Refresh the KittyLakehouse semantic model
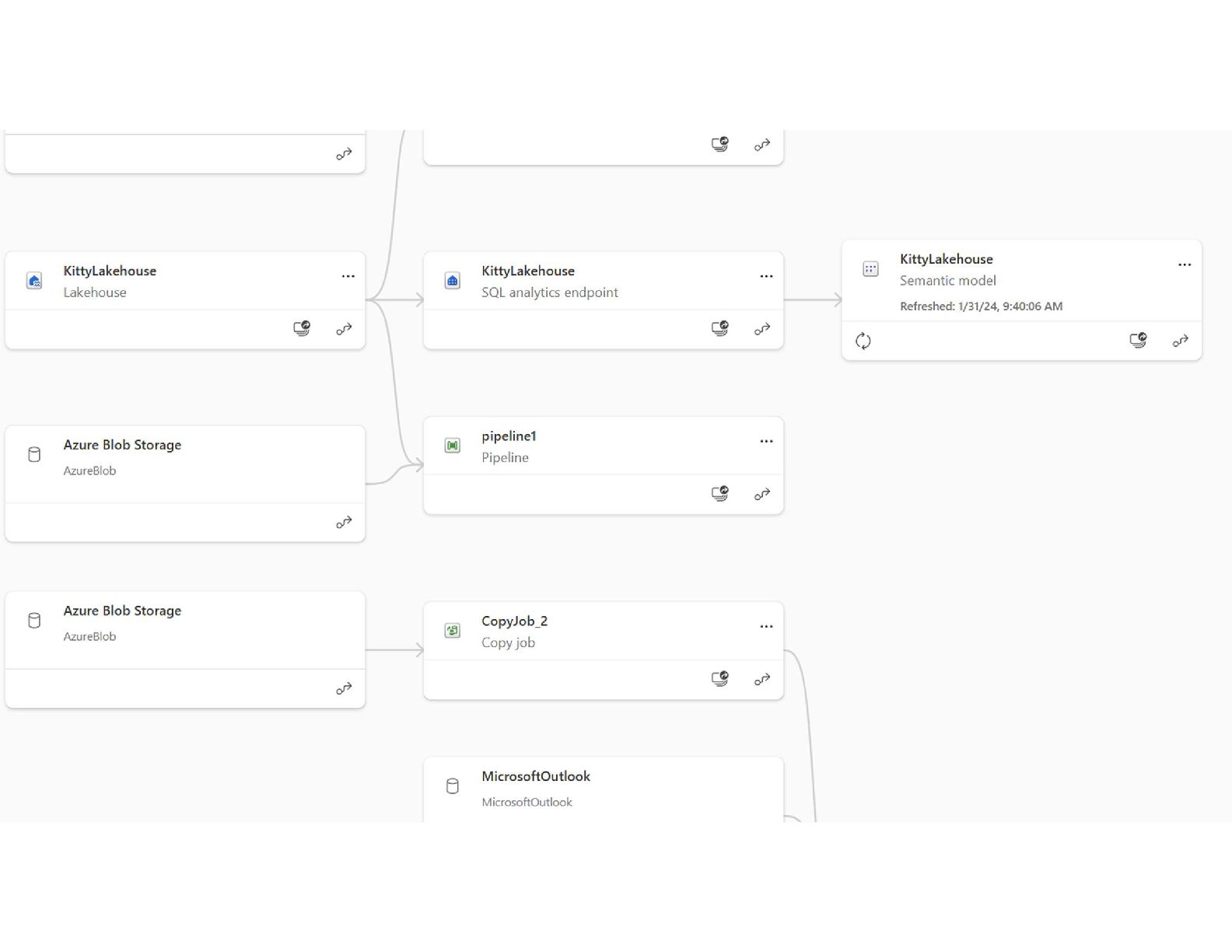The image size is (1232, 952). 863,341
